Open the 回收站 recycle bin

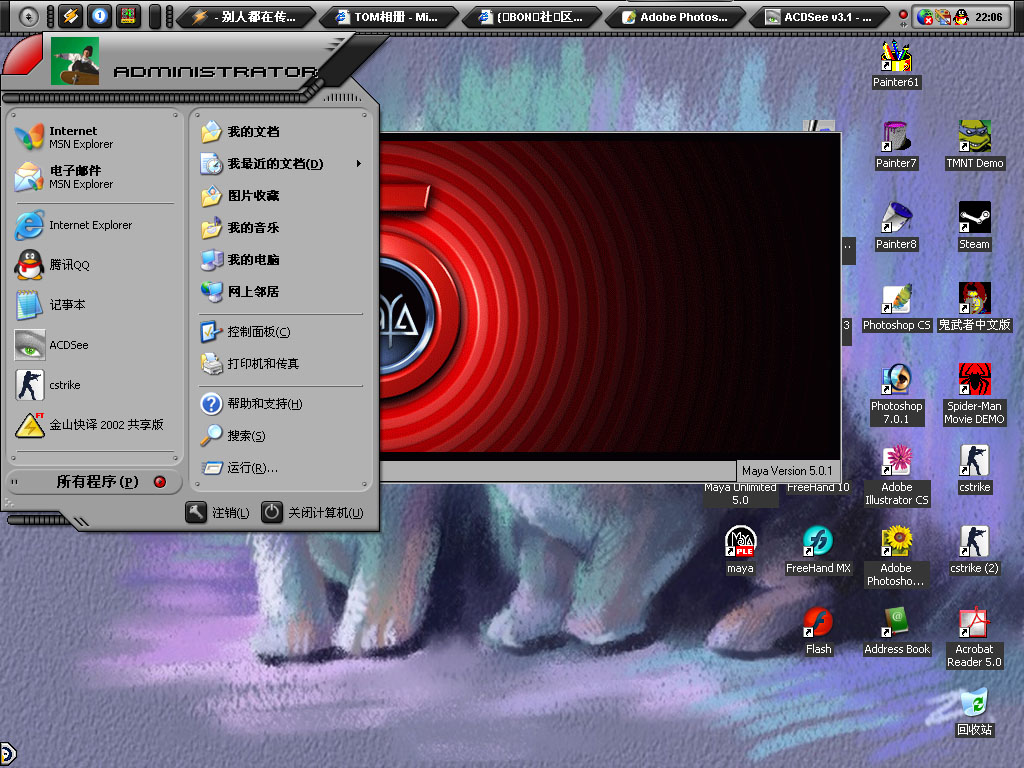974,712
